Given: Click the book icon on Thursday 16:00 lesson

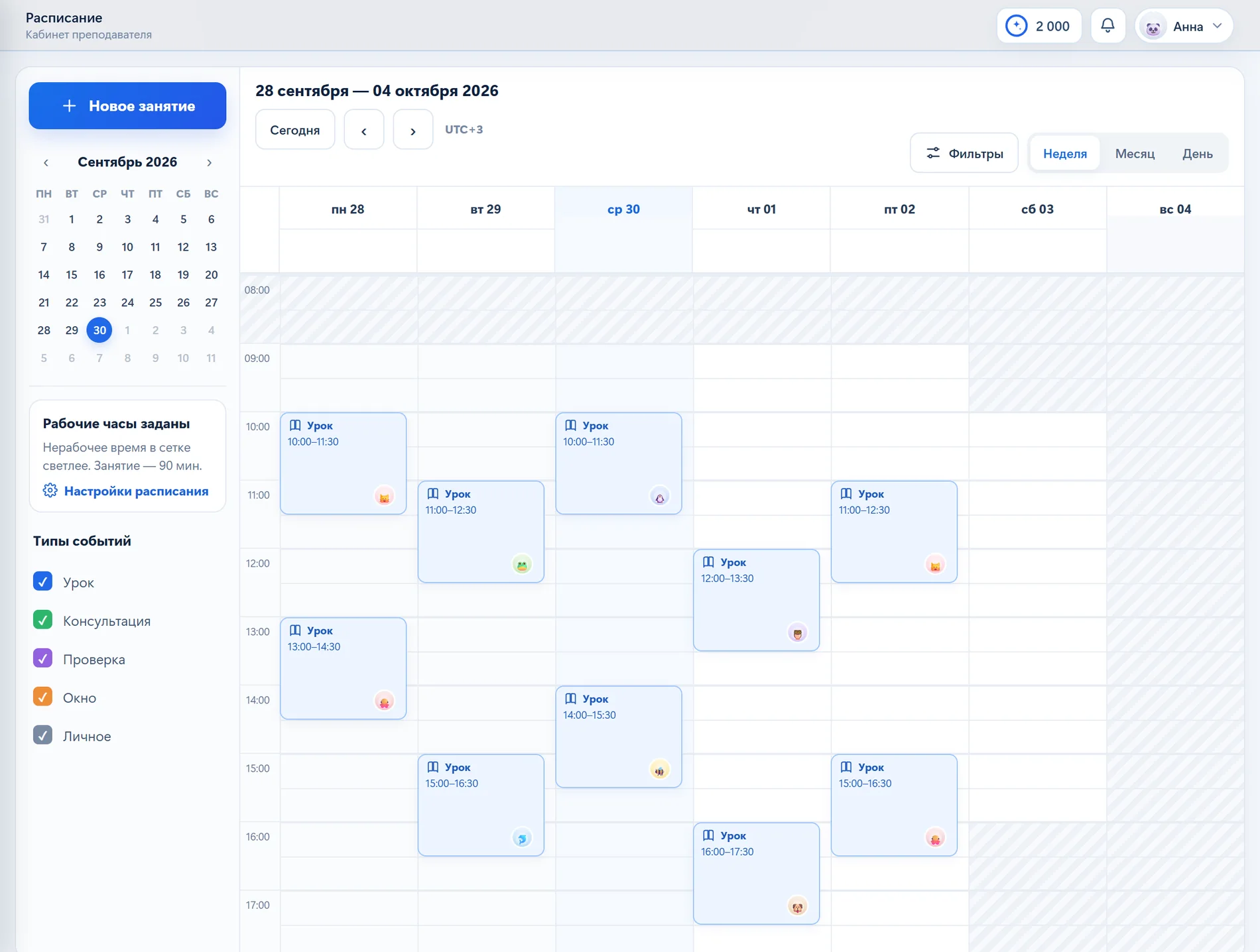Looking at the screenshot, I should [x=708, y=835].
